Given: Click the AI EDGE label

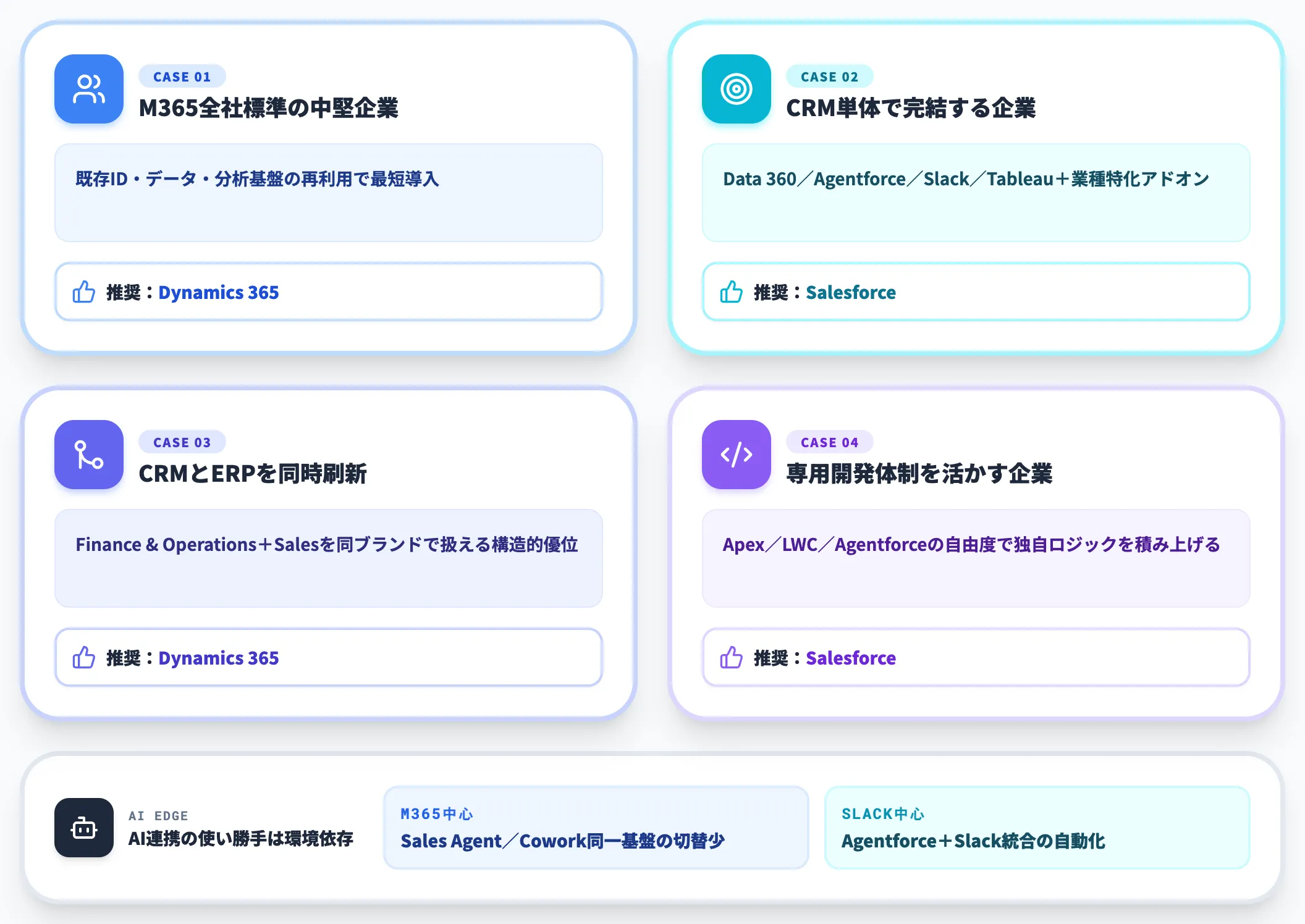Looking at the screenshot, I should point(158,816).
